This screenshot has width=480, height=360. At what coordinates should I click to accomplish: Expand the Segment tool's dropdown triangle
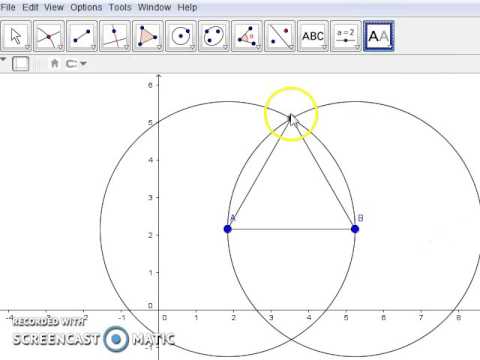coord(93,47)
